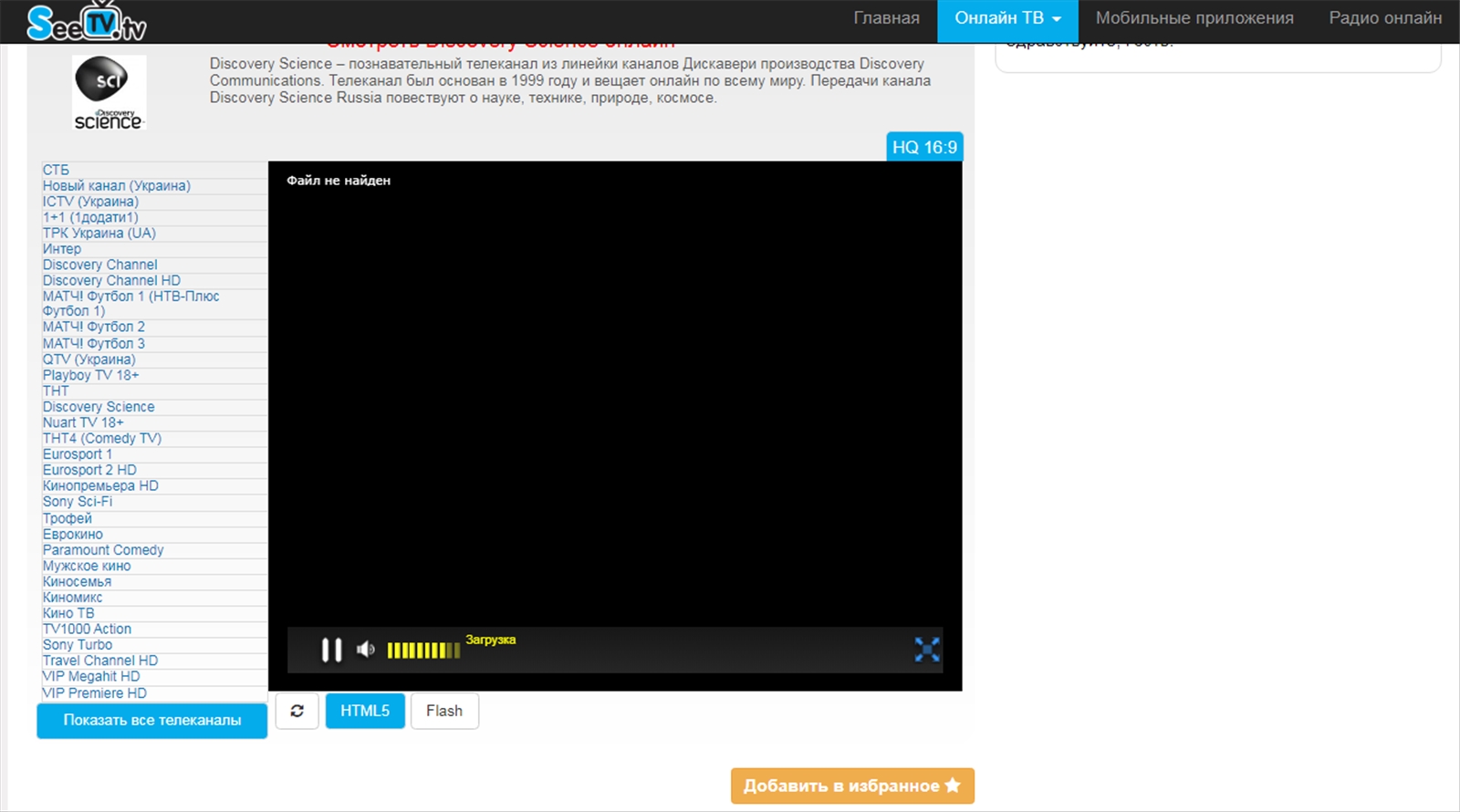Open the Главная menu item

886,18
